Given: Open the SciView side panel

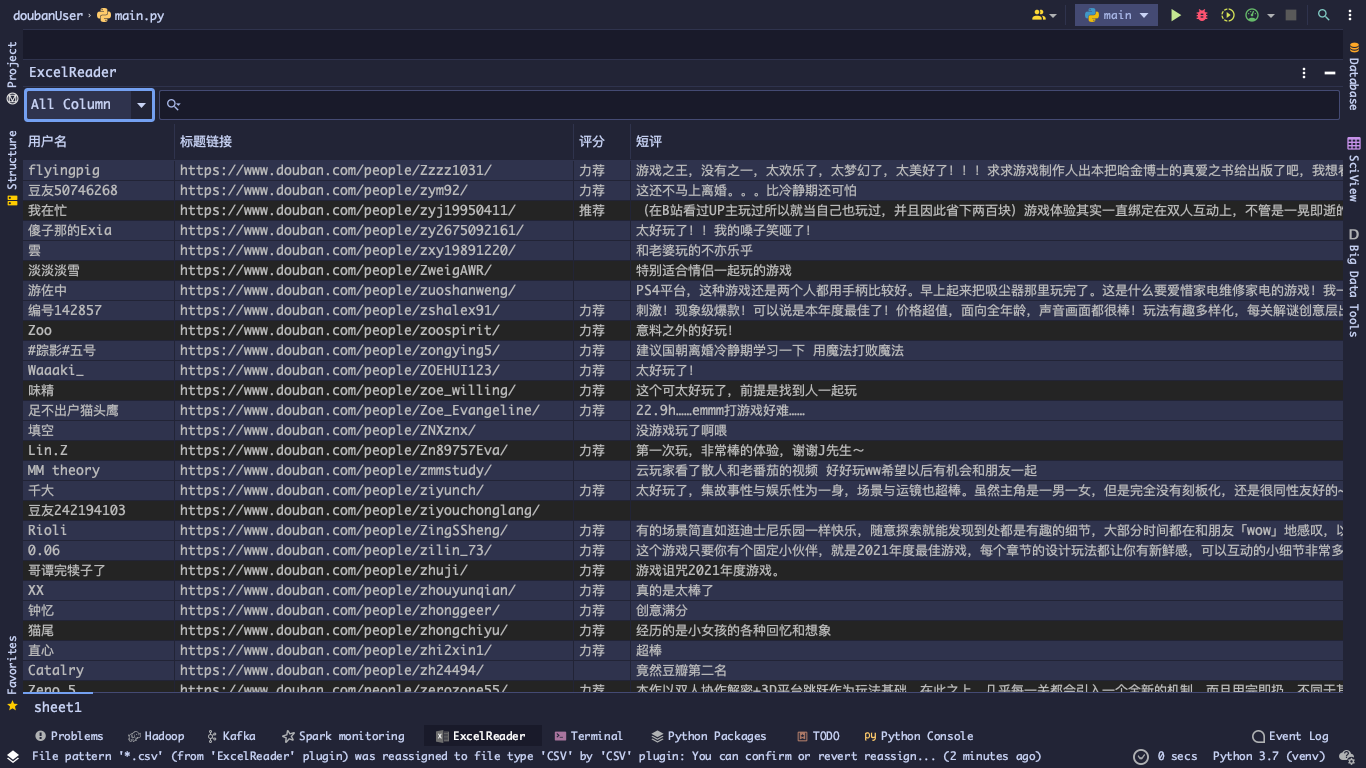Looking at the screenshot, I should [1354, 170].
